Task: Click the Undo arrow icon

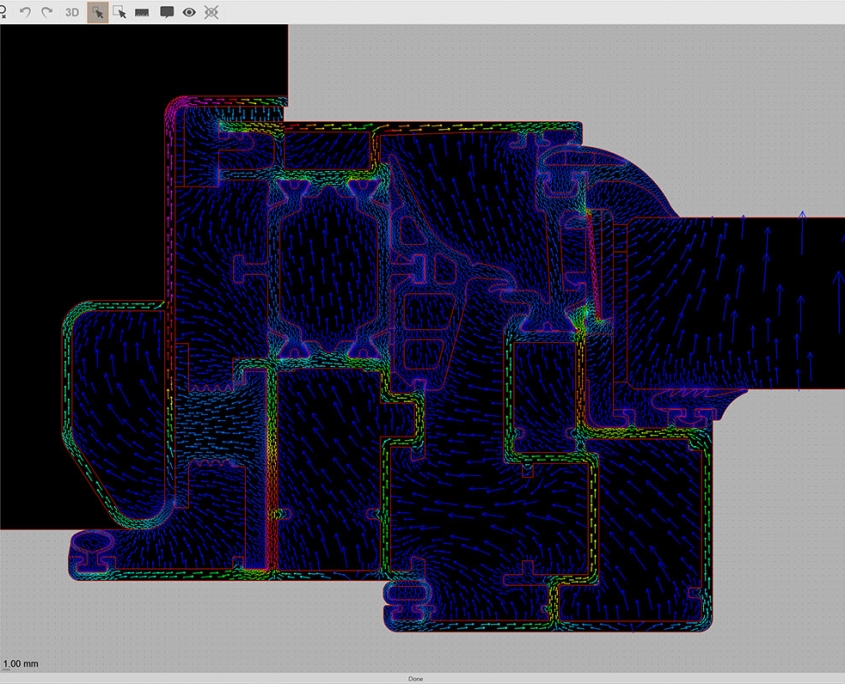Action: click(25, 13)
